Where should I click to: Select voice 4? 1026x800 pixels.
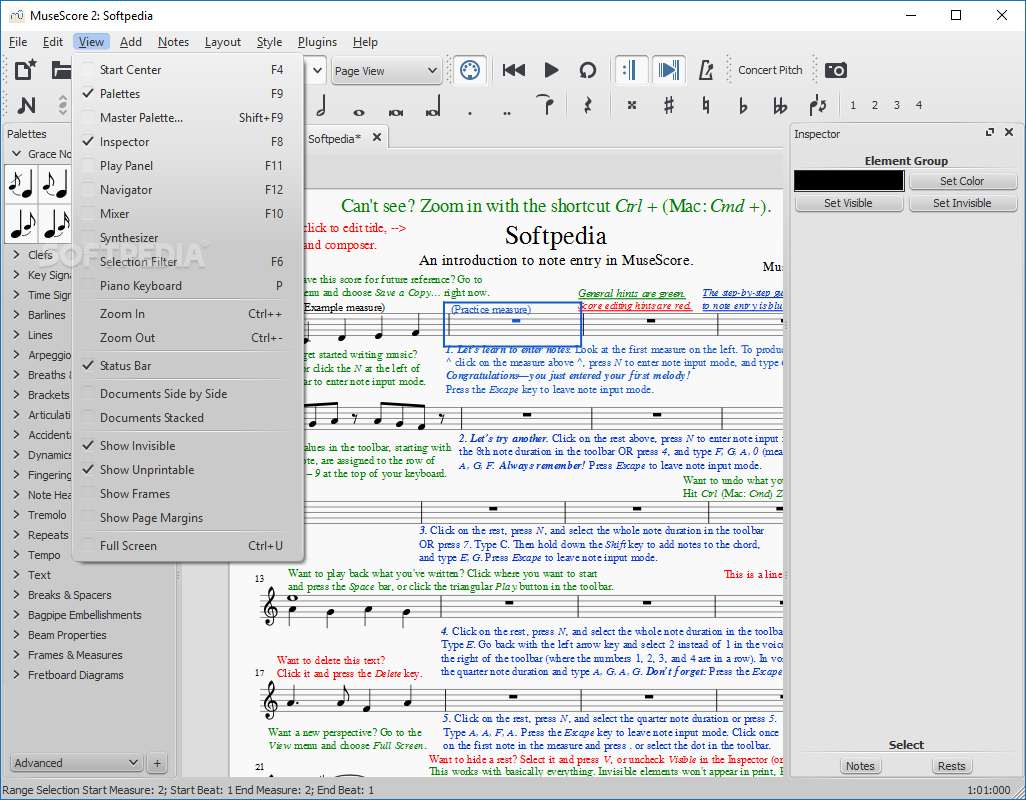click(919, 105)
